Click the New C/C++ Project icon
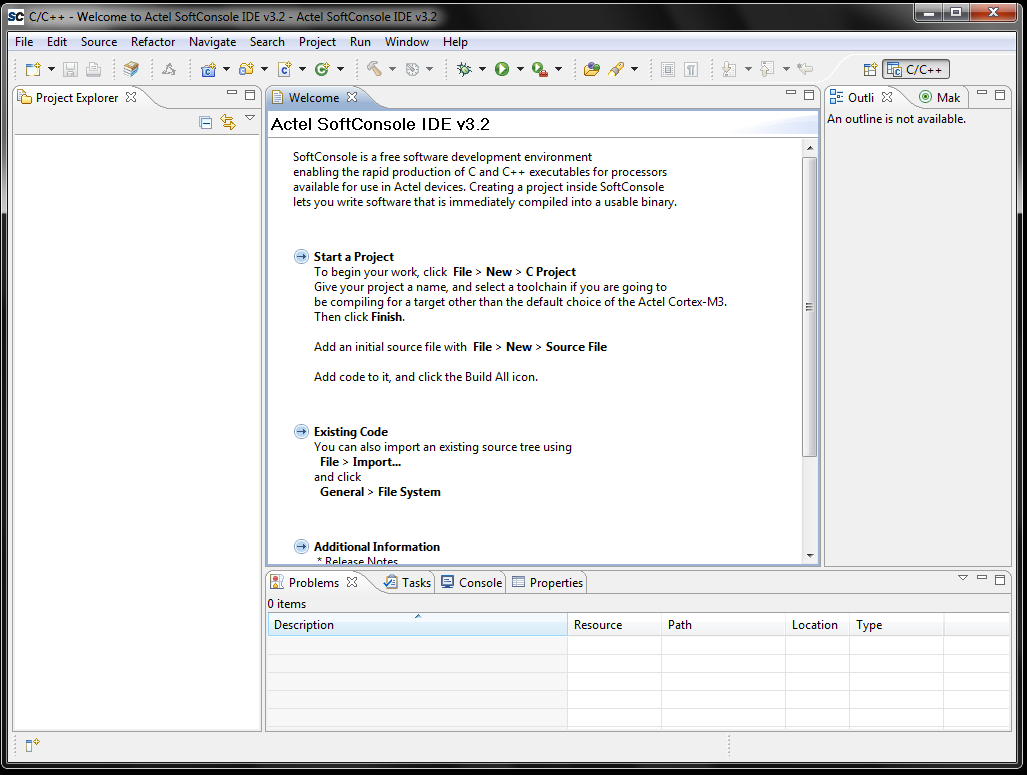 [x=208, y=69]
